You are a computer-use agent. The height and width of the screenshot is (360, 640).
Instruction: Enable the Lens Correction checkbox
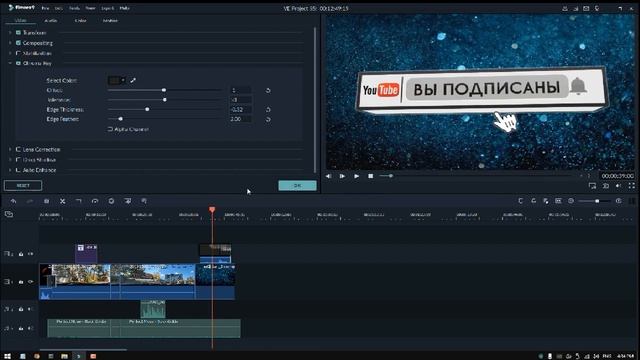[18, 149]
